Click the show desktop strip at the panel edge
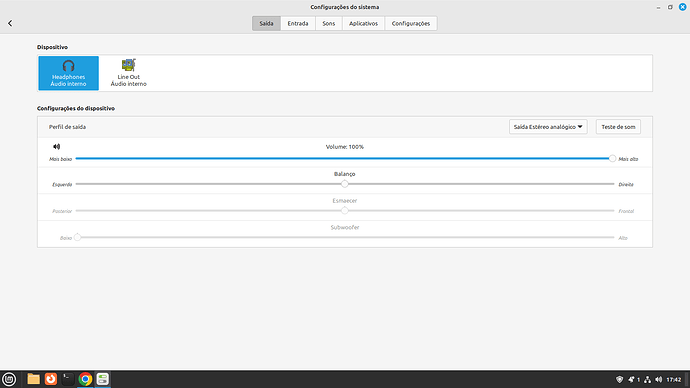Viewport: 690px width, 388px height. (x=687, y=379)
